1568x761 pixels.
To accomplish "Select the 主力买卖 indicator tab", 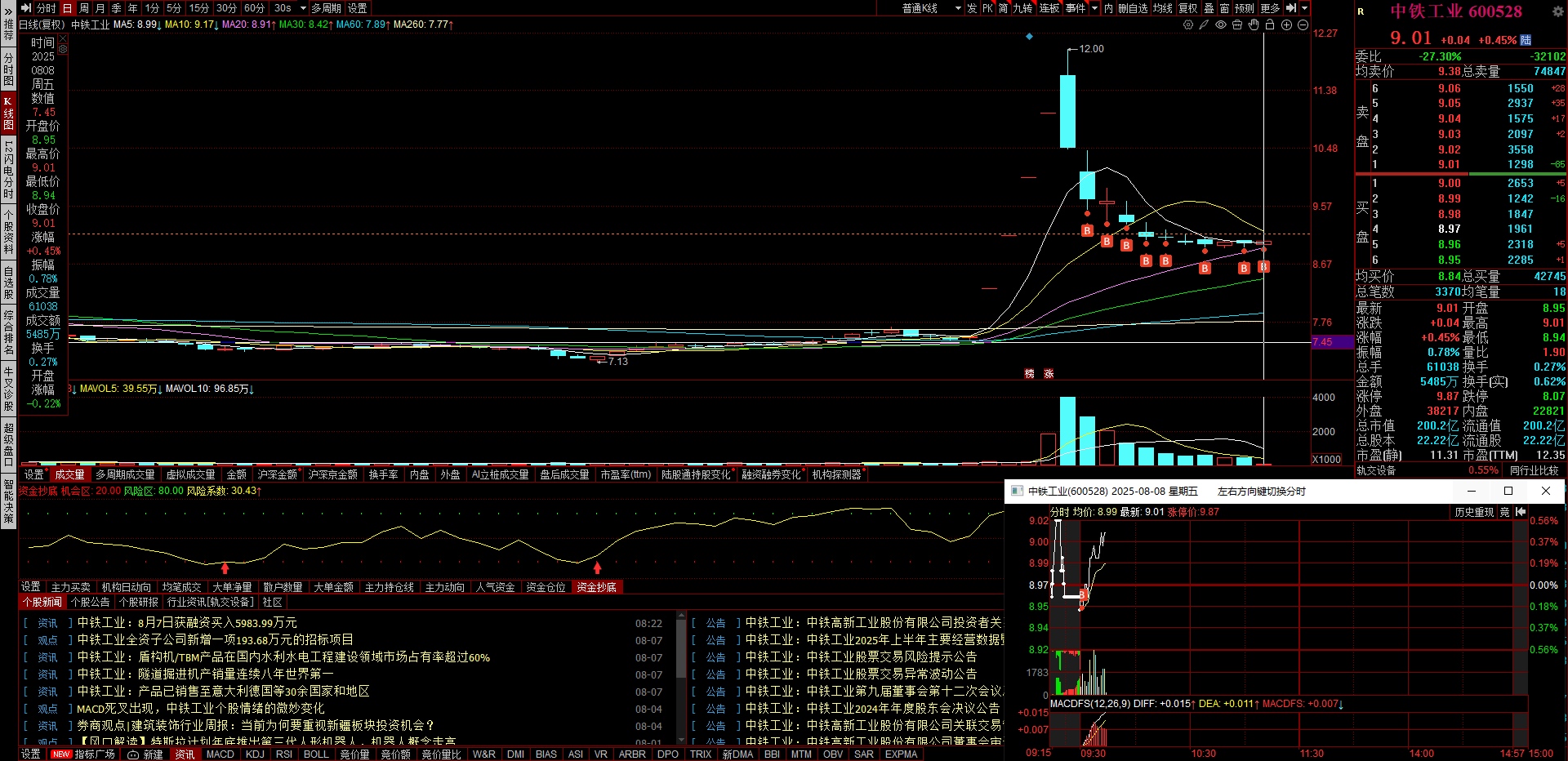I will pos(71,587).
